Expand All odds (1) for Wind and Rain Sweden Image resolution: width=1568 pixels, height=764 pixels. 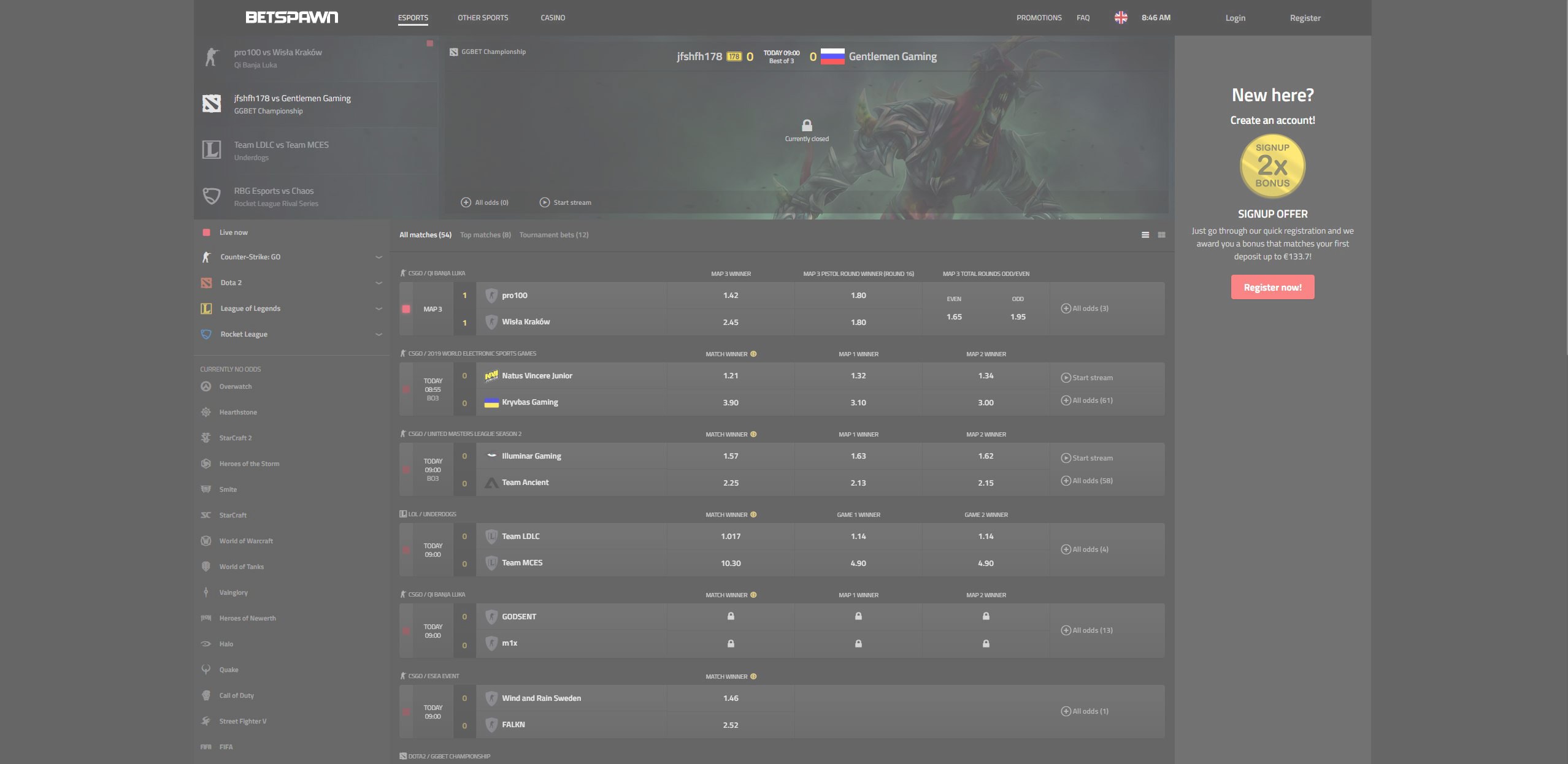point(1085,711)
